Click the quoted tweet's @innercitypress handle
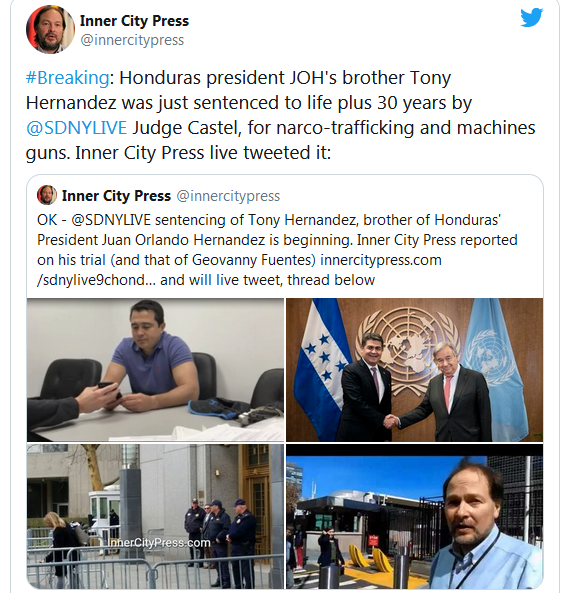577x593 pixels. tap(228, 196)
